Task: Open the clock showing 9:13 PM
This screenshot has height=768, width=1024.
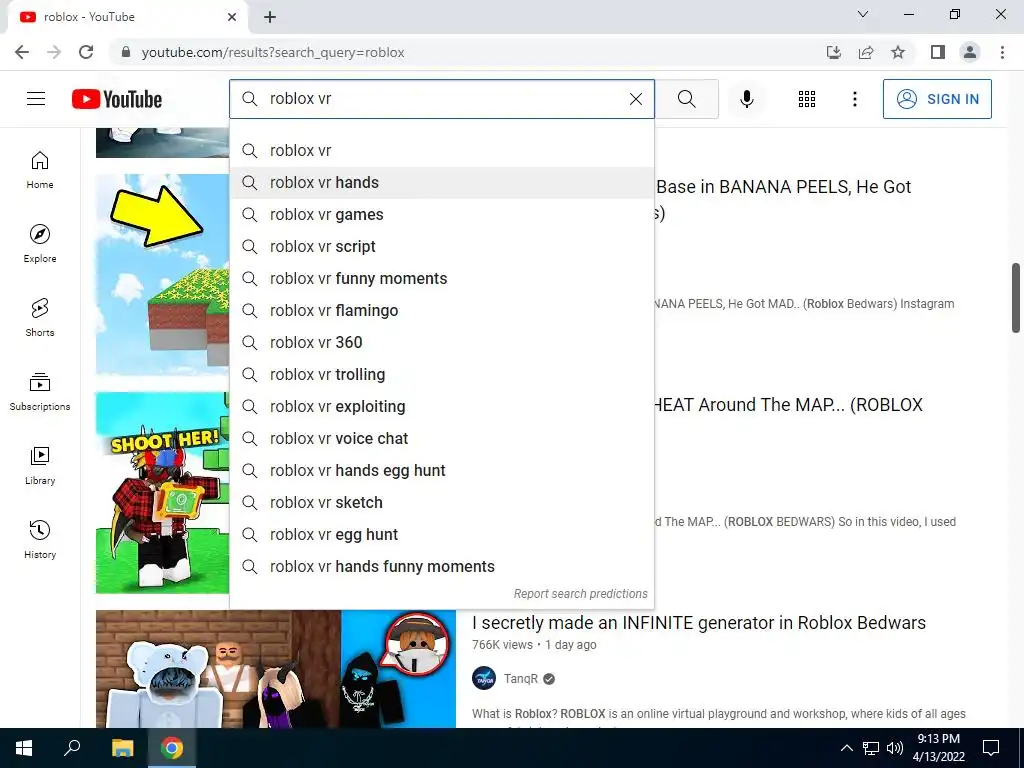Action: (938, 748)
